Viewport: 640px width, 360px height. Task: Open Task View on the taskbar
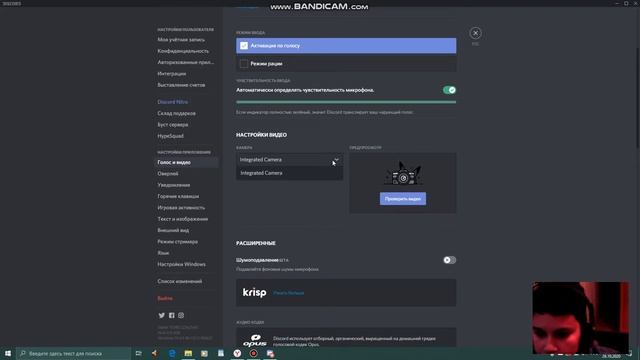pyautogui.click(x=138, y=353)
